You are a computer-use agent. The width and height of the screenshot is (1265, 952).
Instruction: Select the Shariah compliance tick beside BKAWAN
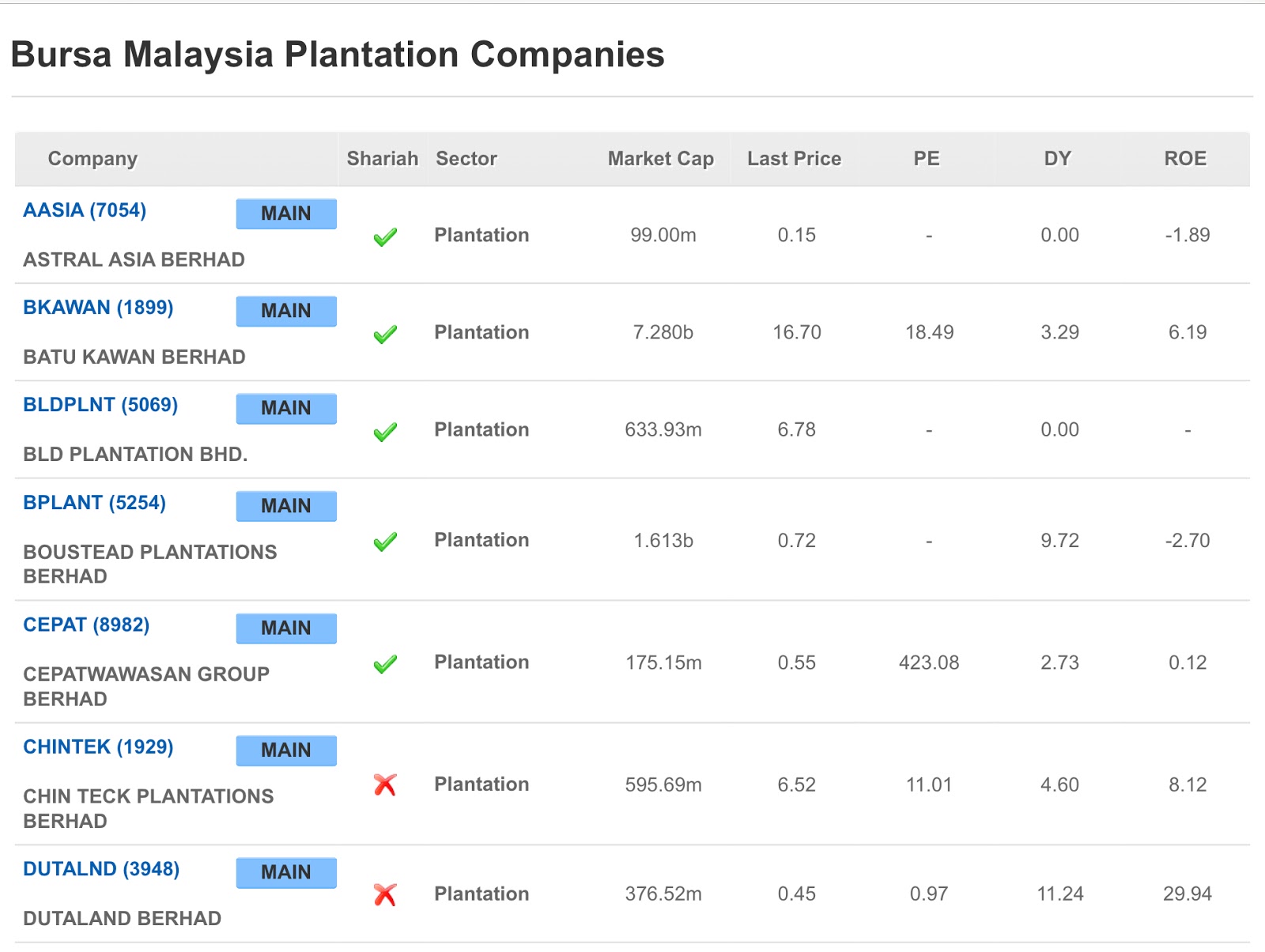pyautogui.click(x=385, y=334)
